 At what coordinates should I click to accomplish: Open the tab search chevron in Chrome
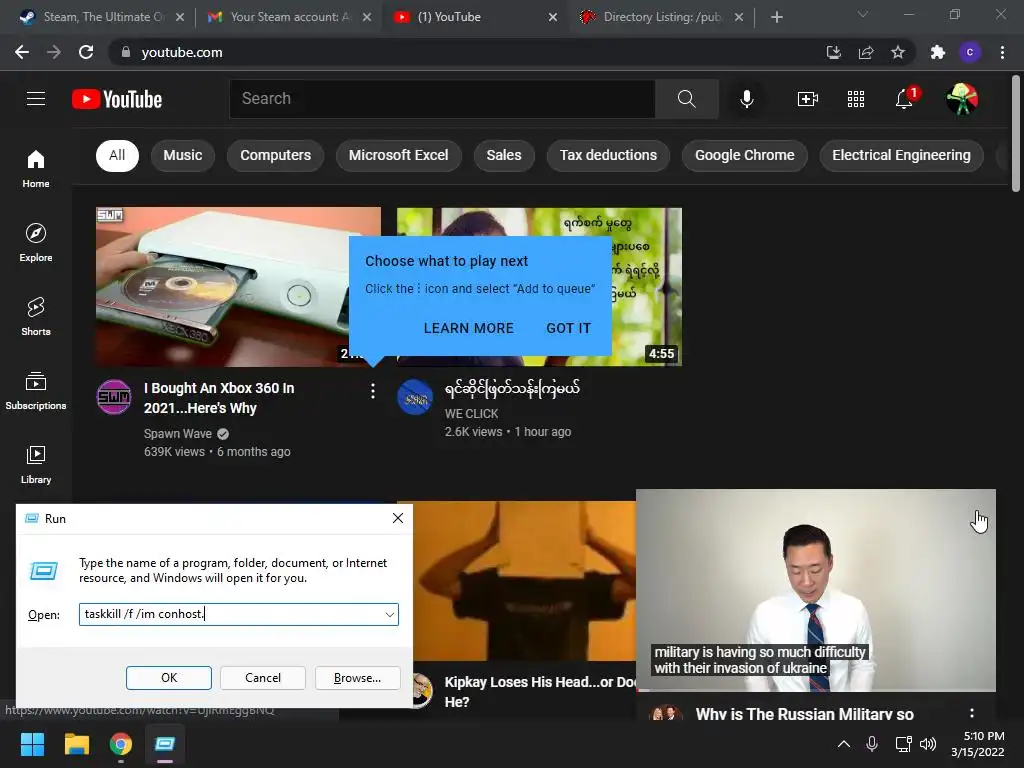pos(863,14)
